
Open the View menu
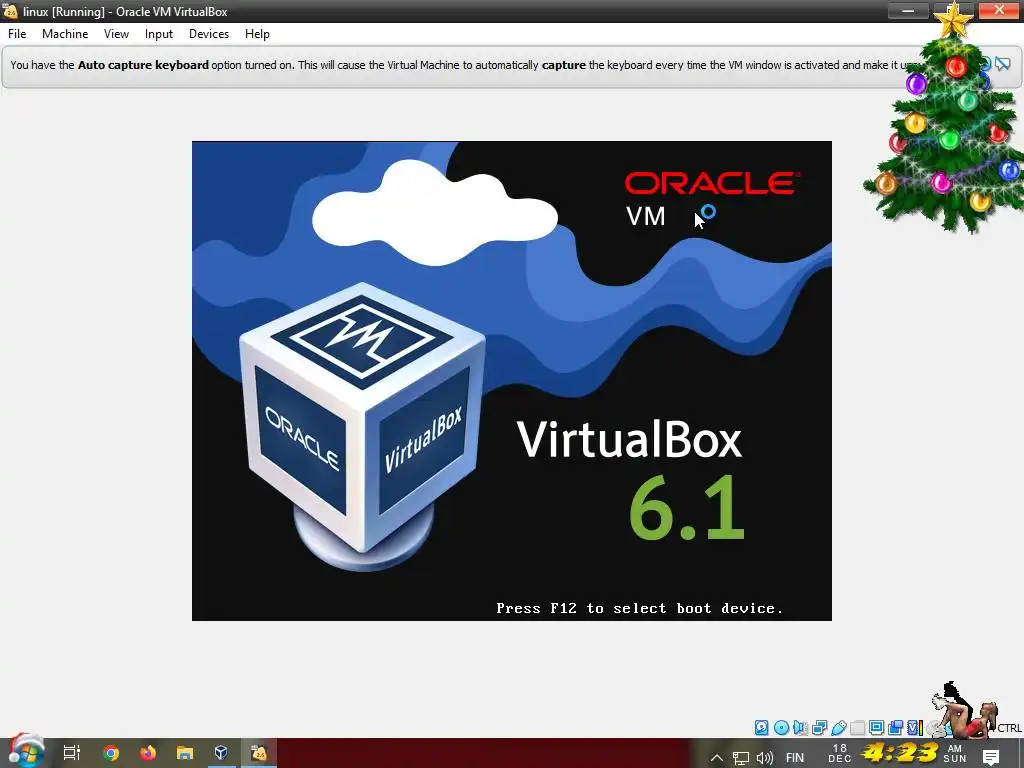coord(116,34)
